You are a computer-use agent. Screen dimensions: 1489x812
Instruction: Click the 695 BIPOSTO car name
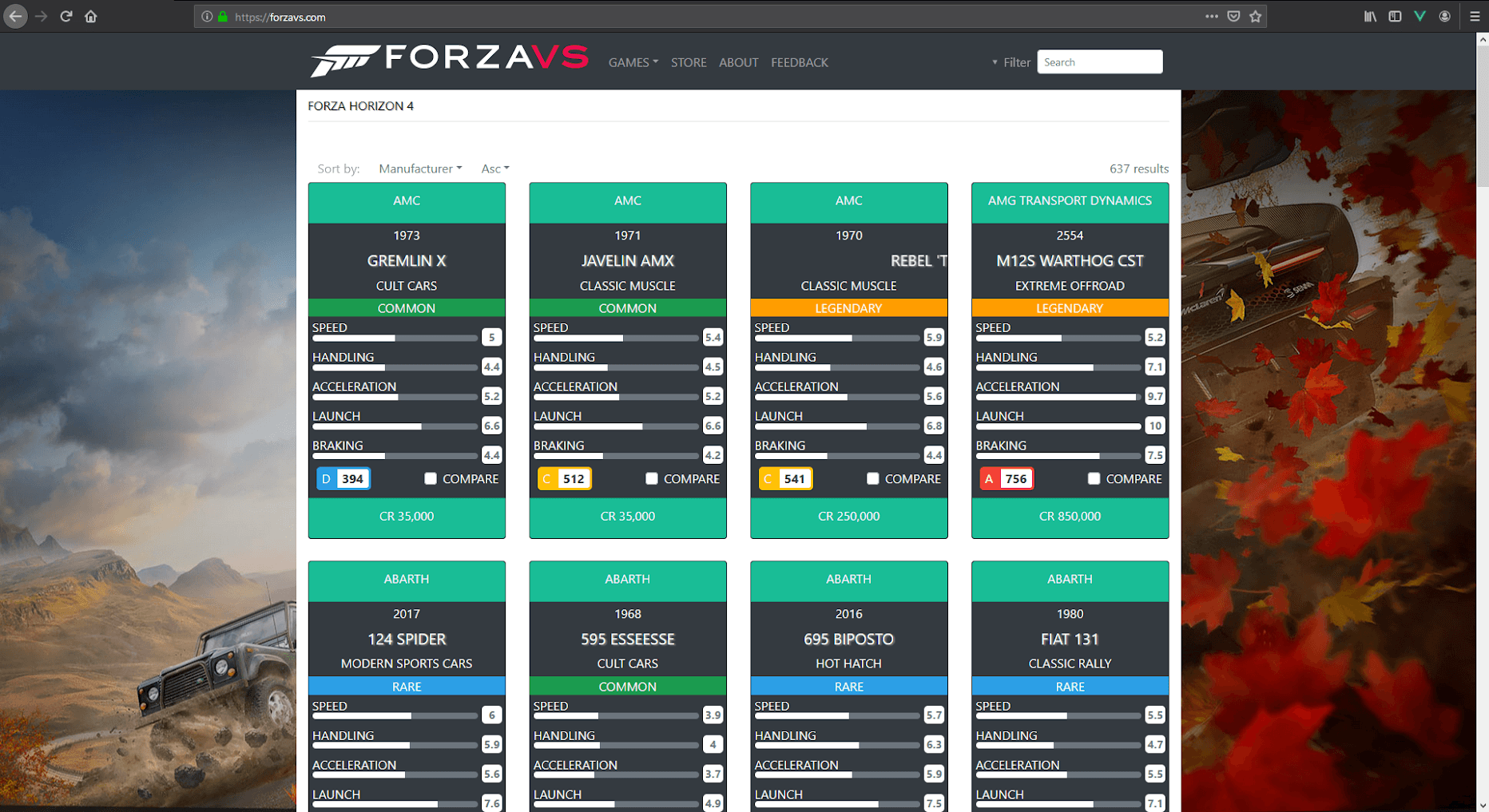849,640
